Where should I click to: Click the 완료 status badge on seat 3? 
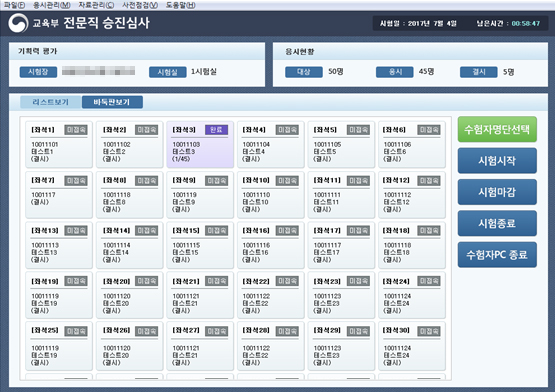click(x=216, y=130)
